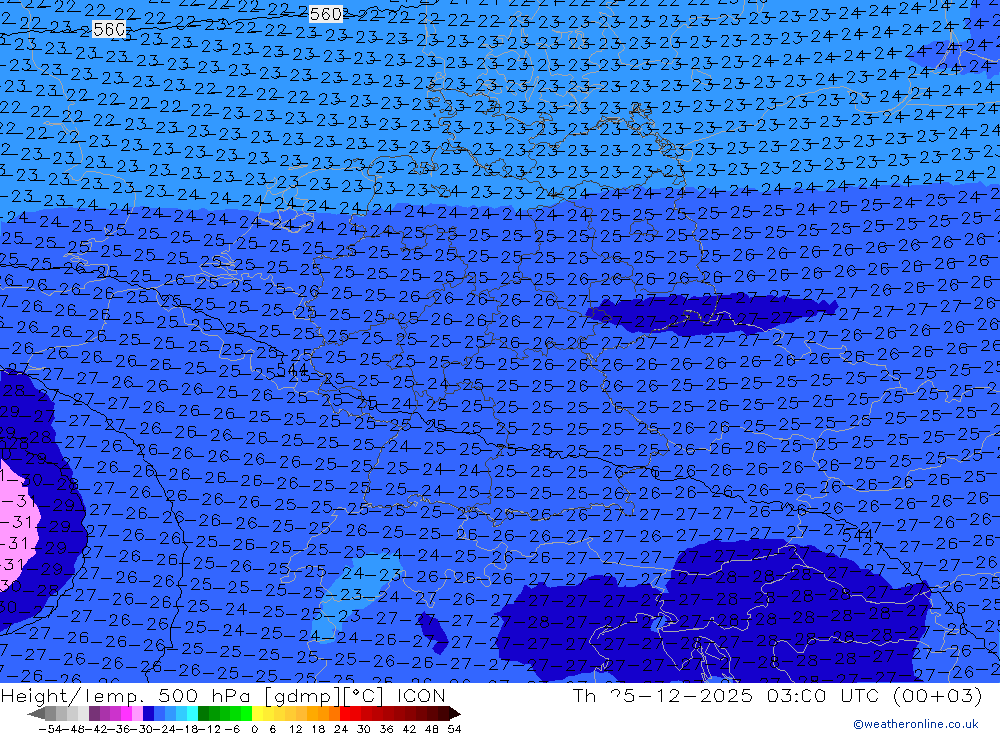
Task: Select the bright yellow 0°C legend swatch
Action: (257, 713)
